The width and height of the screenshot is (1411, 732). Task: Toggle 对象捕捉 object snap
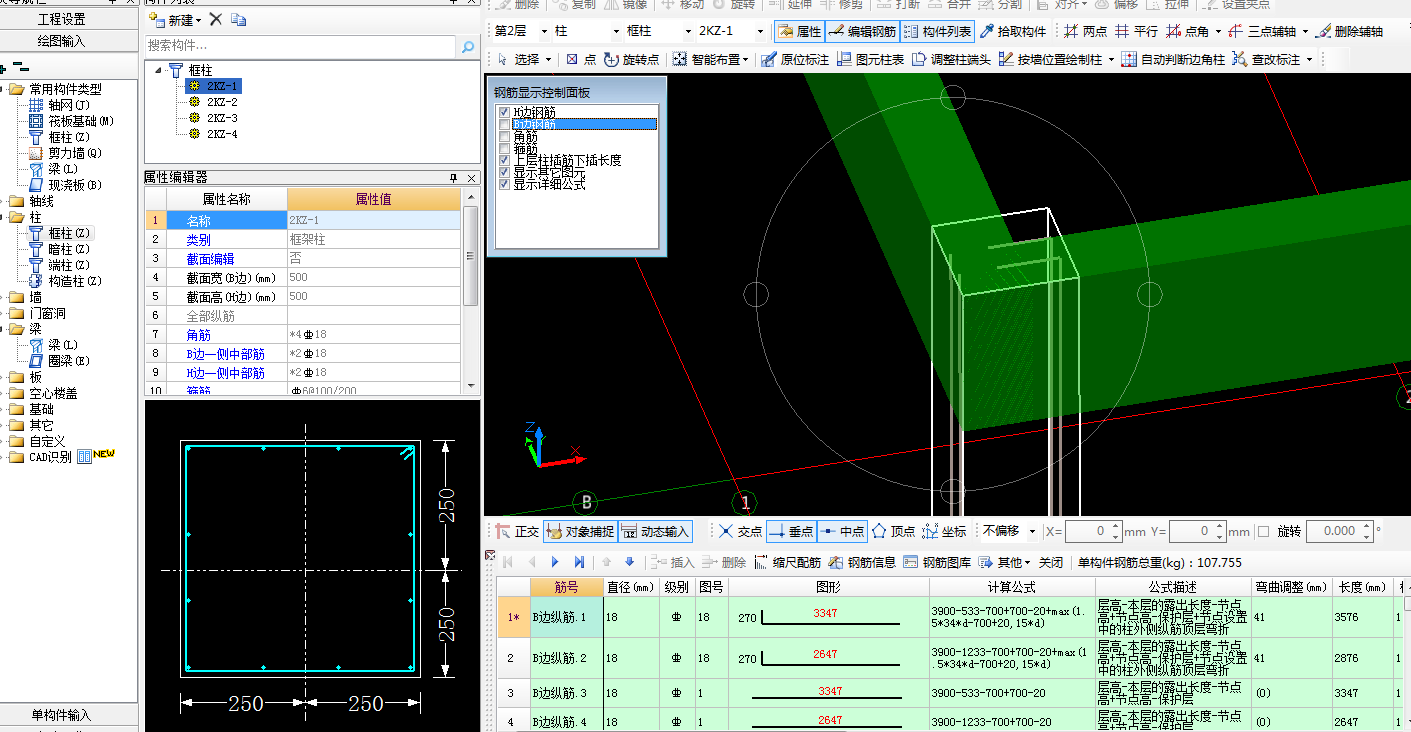click(x=580, y=531)
